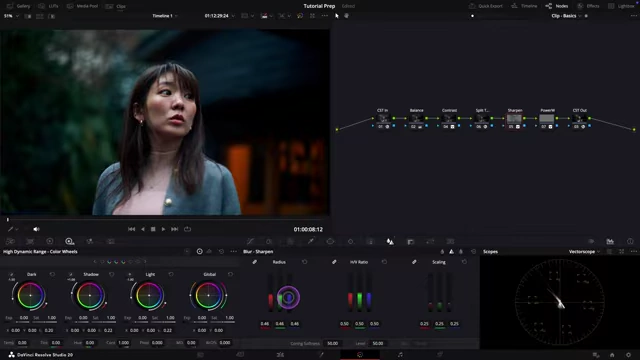Viewport: 640px width, 360px height.
Task: Click the Quick Export button
Action: click(486, 6)
